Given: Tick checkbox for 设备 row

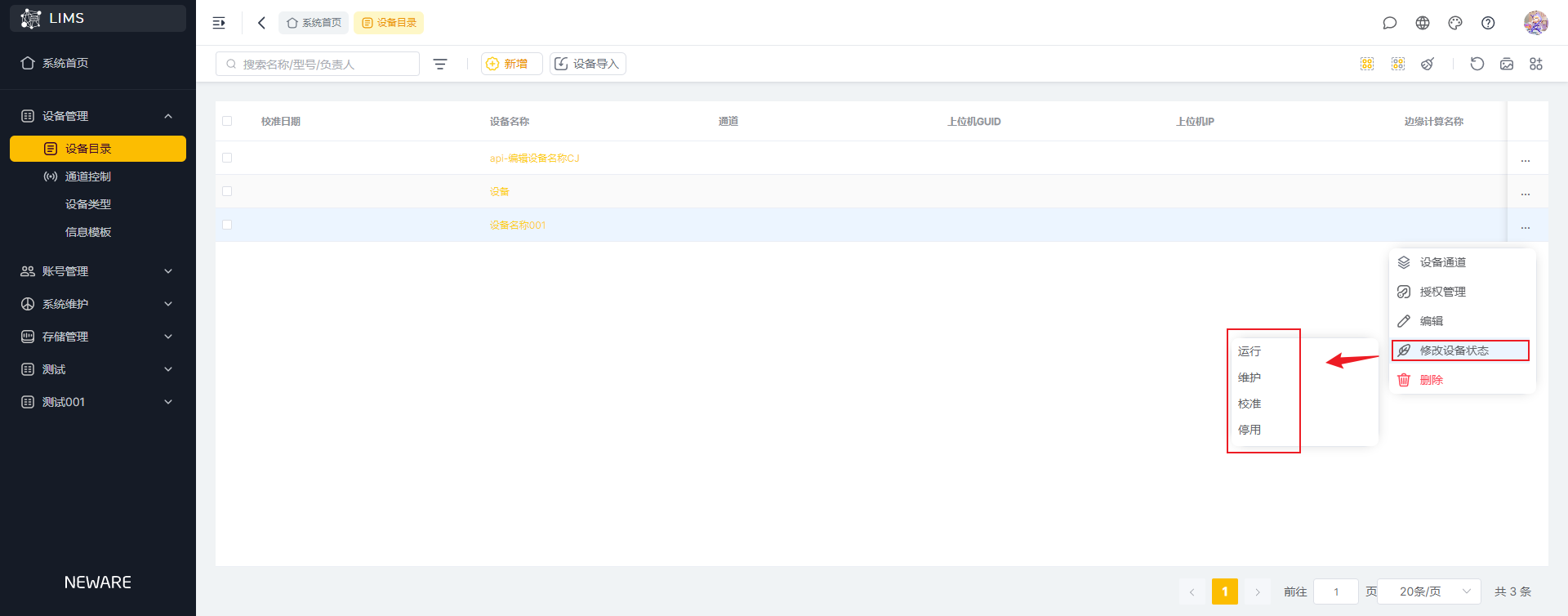Looking at the screenshot, I should pyautogui.click(x=227, y=191).
